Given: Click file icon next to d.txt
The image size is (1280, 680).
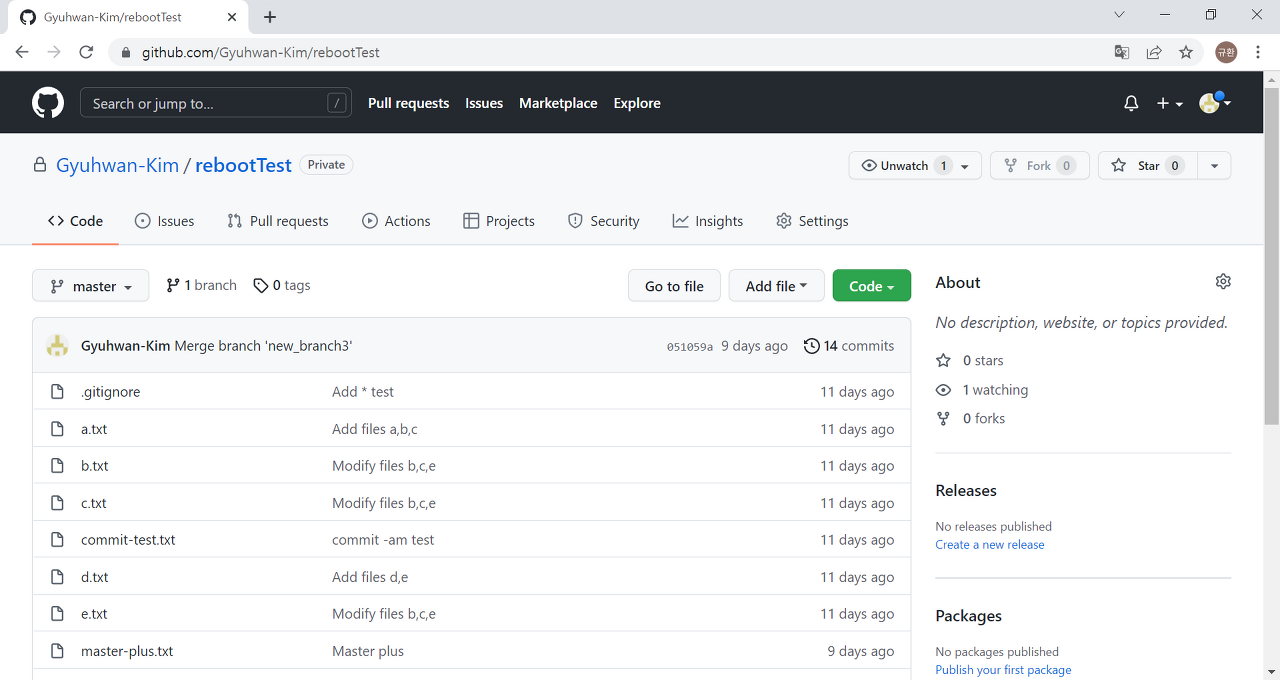Looking at the screenshot, I should (x=57, y=577).
